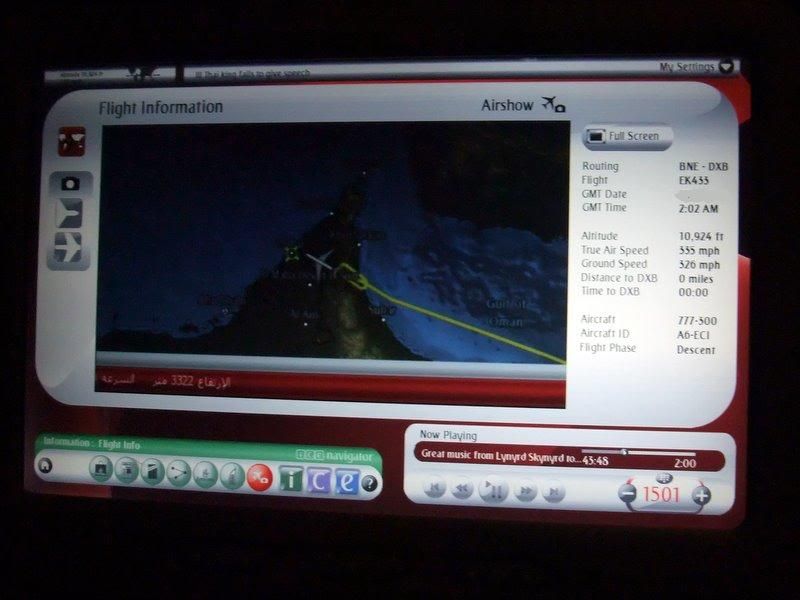Click the news ticker headline at top
Image resolution: width=800 pixels, height=600 pixels.
point(254,74)
